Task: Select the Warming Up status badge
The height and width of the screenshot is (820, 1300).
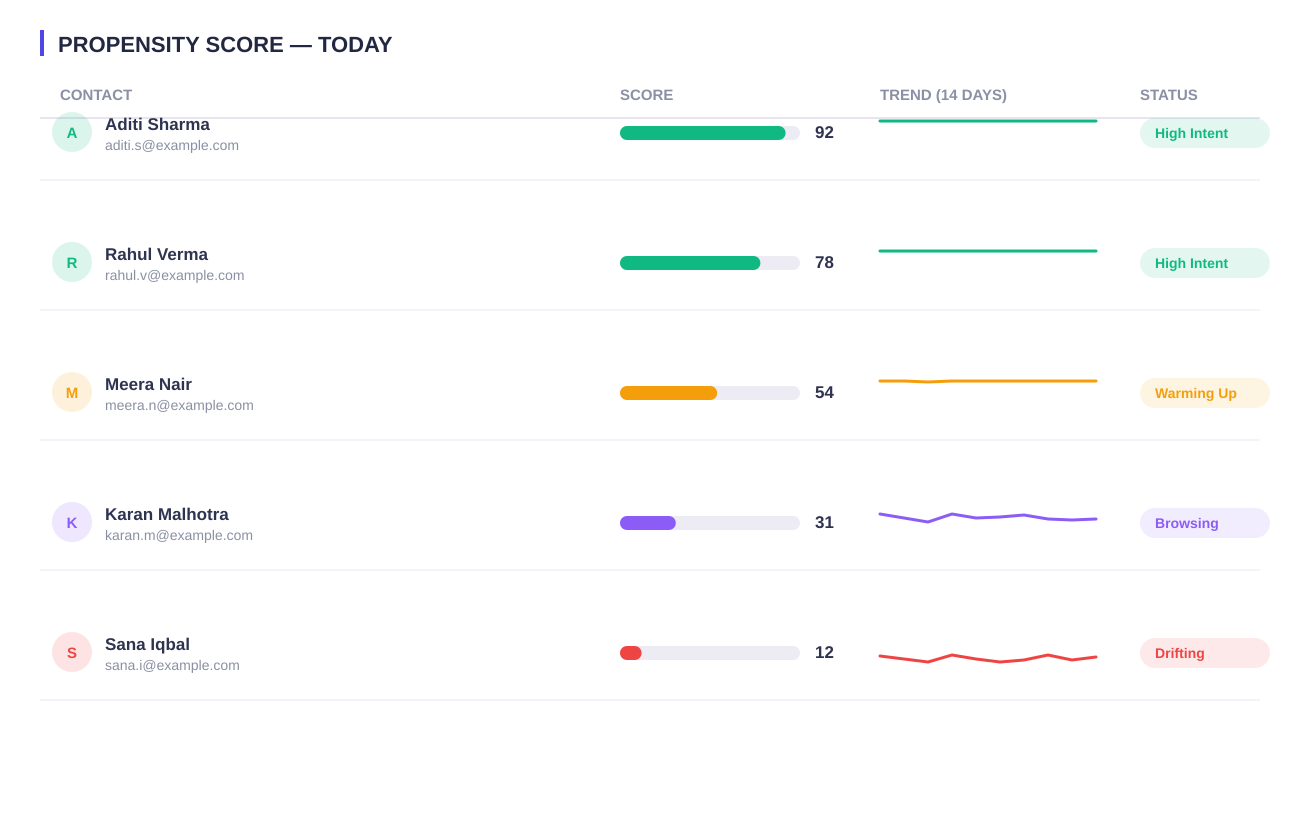Action: [1205, 393]
